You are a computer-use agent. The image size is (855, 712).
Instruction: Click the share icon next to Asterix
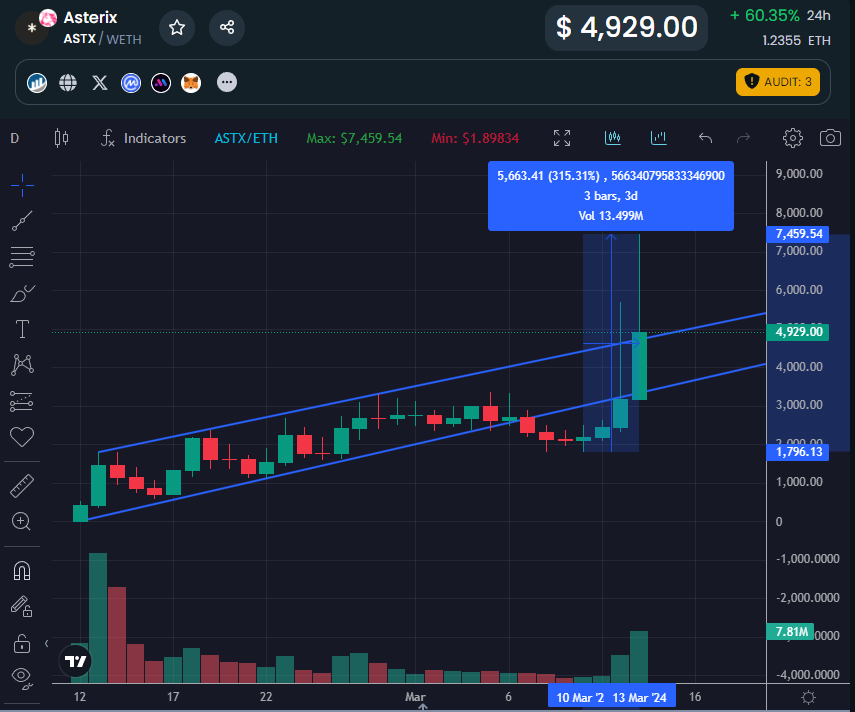227,27
